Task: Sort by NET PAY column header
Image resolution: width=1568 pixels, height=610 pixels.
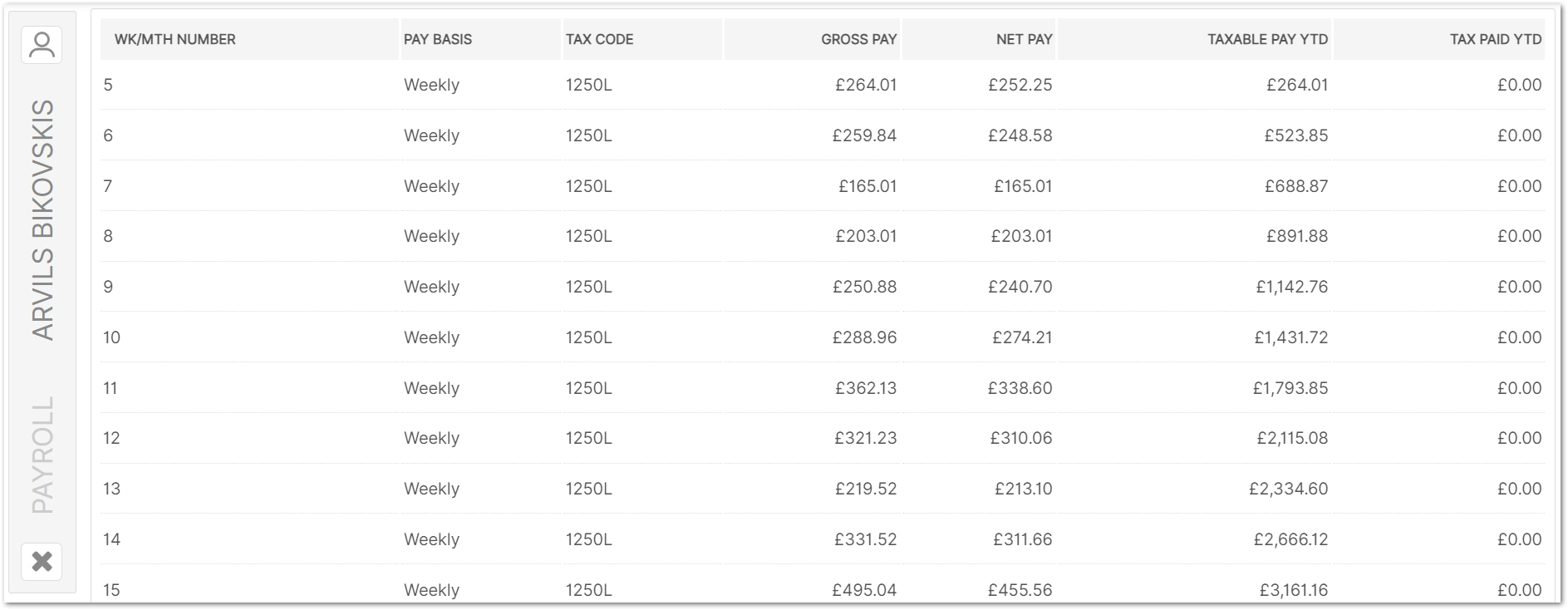Action: tap(1024, 39)
